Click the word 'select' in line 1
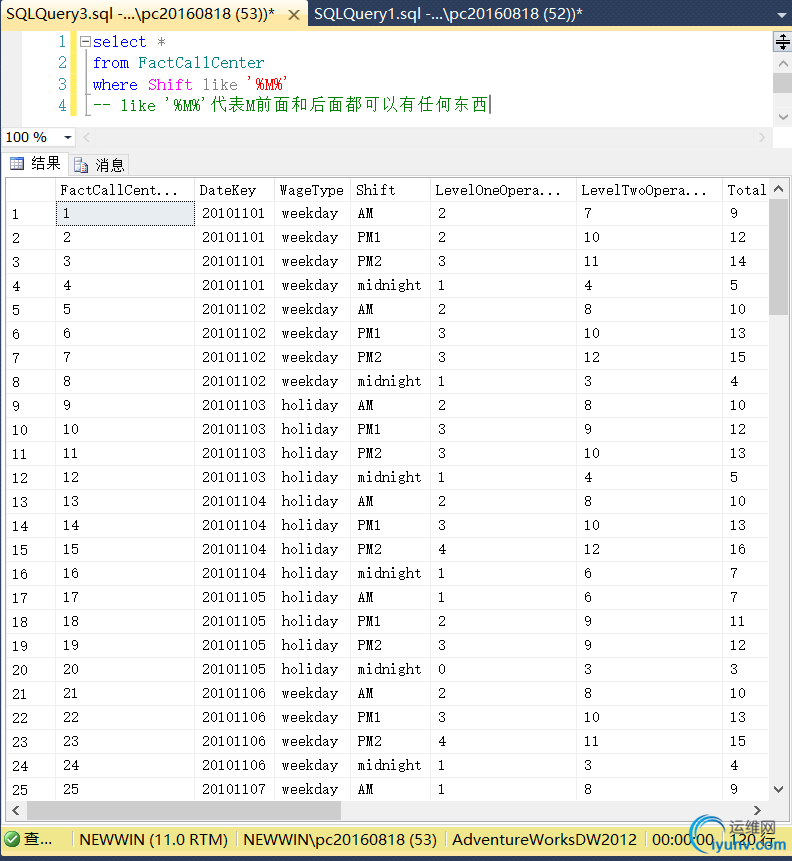 (119, 42)
